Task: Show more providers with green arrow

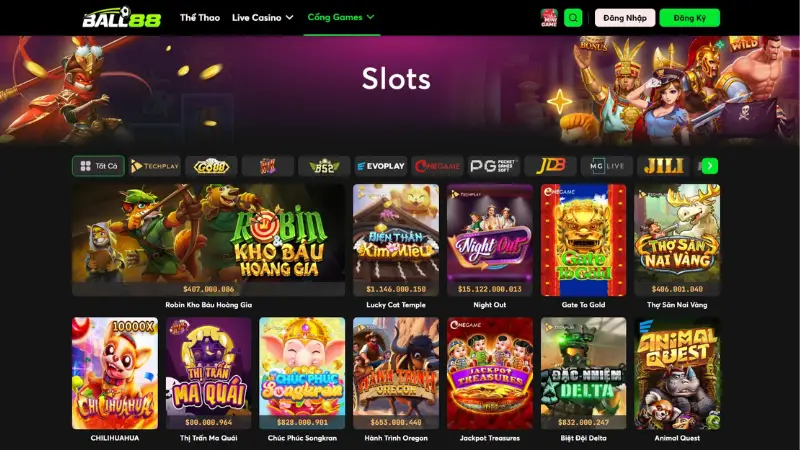Action: pos(710,166)
